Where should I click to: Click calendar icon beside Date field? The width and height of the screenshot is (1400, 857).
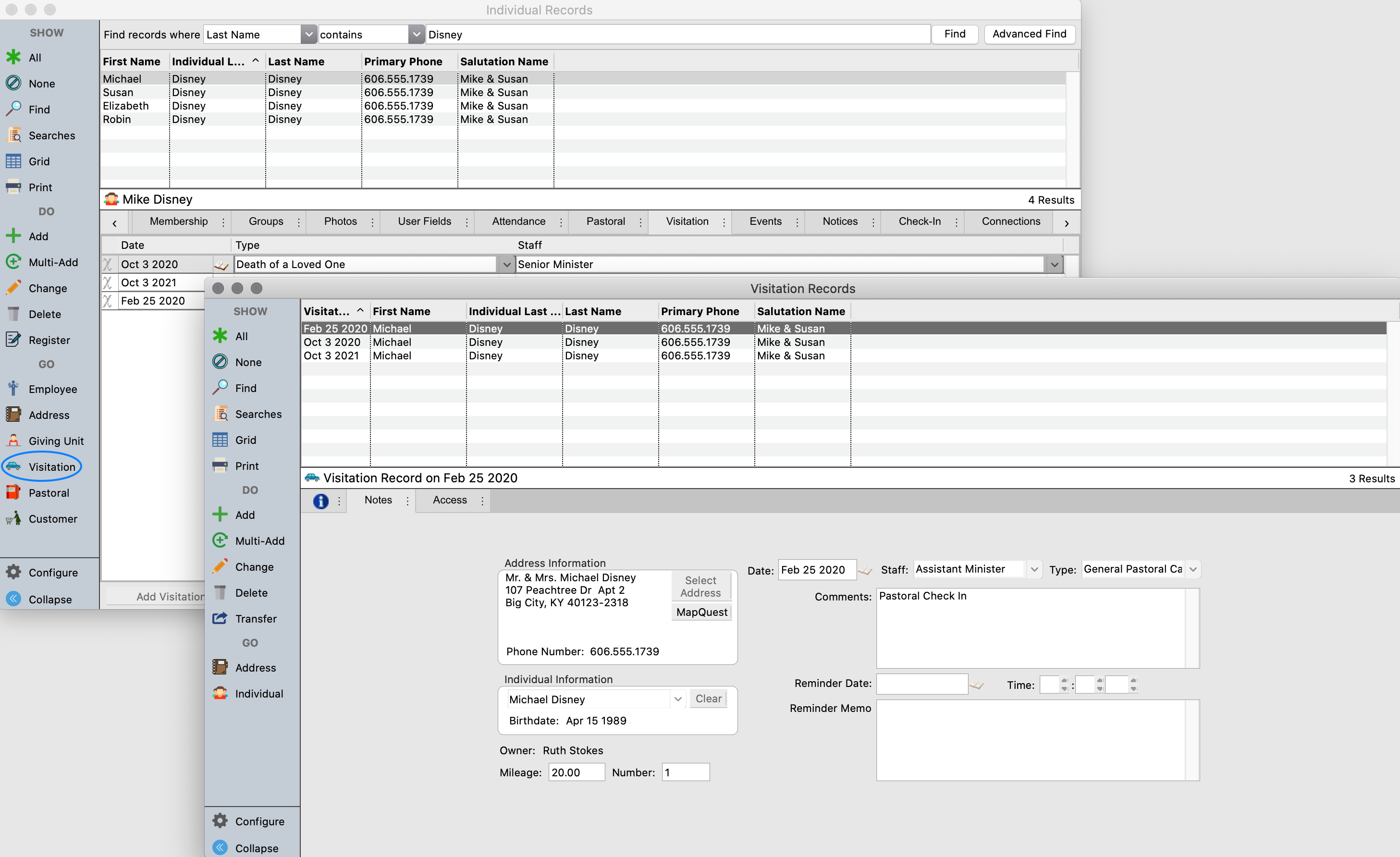(x=865, y=571)
